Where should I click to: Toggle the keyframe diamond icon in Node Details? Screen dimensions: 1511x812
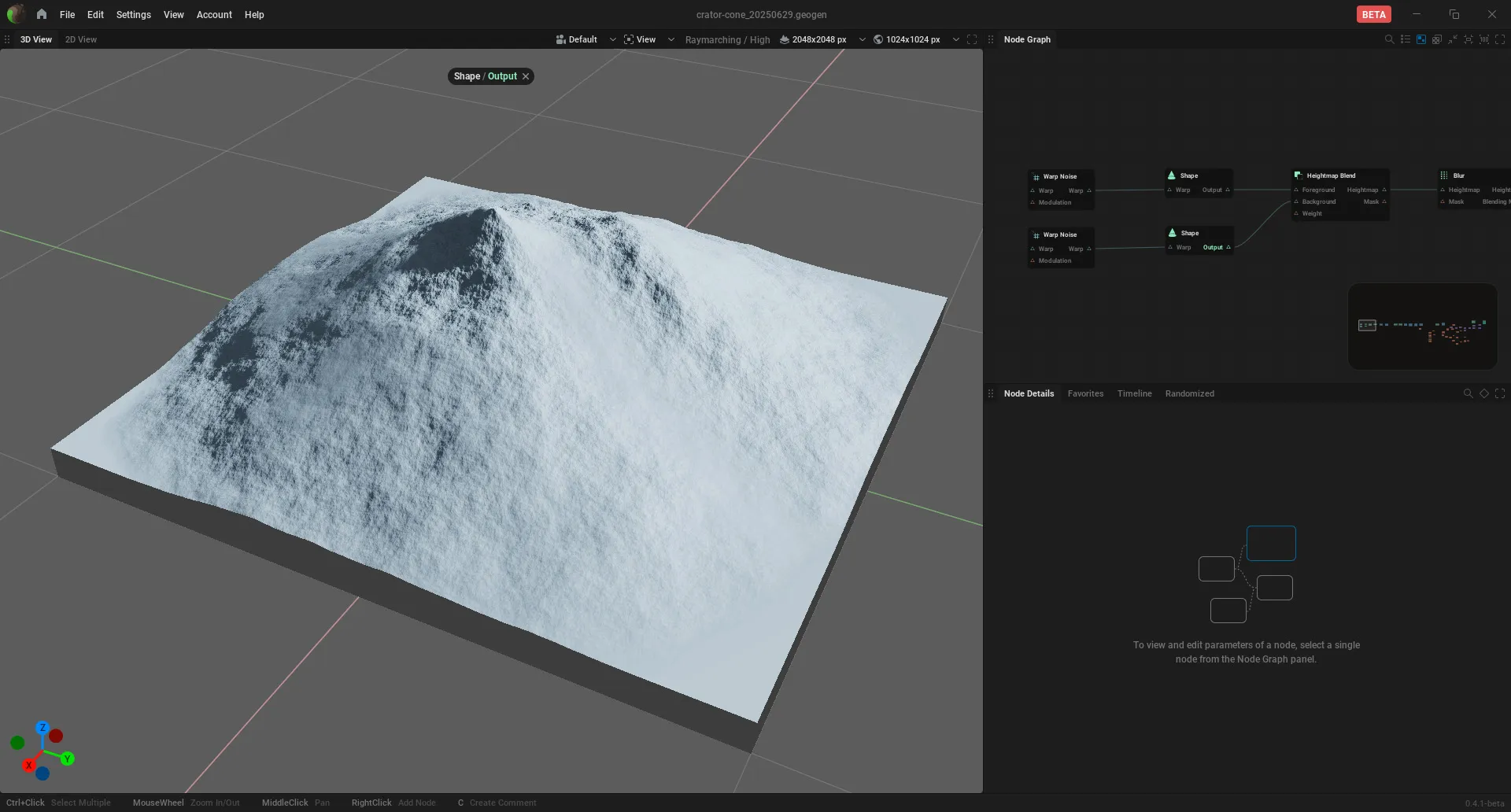(1484, 393)
